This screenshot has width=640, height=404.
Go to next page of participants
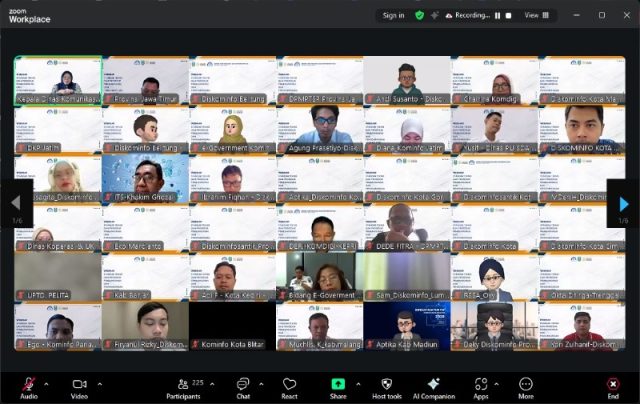point(623,204)
